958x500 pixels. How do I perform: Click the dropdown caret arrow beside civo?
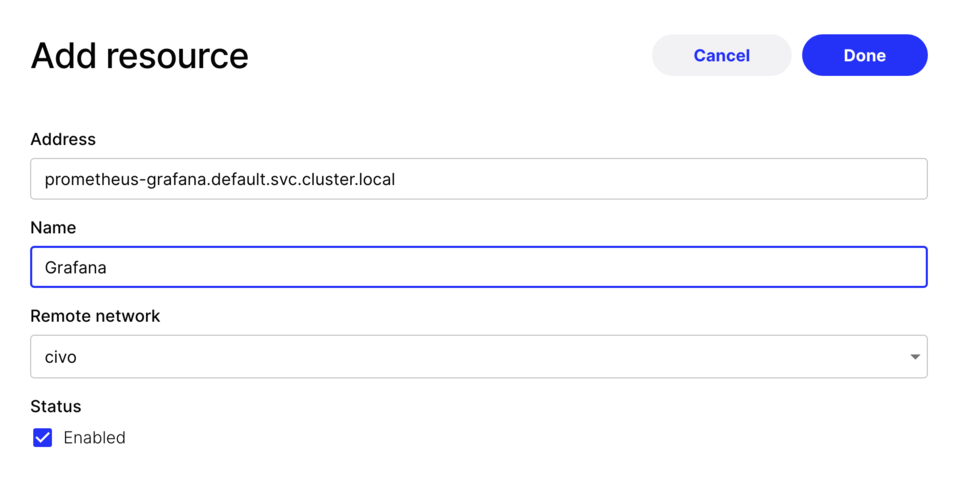tap(915, 357)
